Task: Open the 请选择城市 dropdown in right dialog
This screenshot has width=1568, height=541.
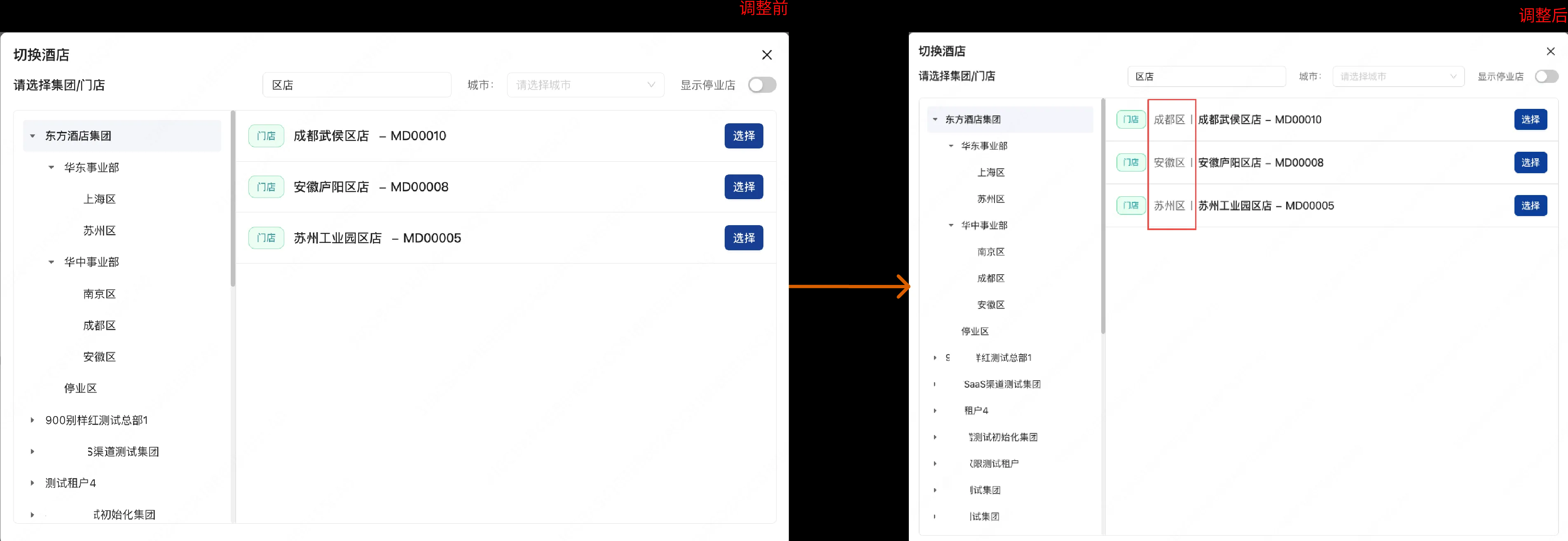Action: pos(1398,76)
